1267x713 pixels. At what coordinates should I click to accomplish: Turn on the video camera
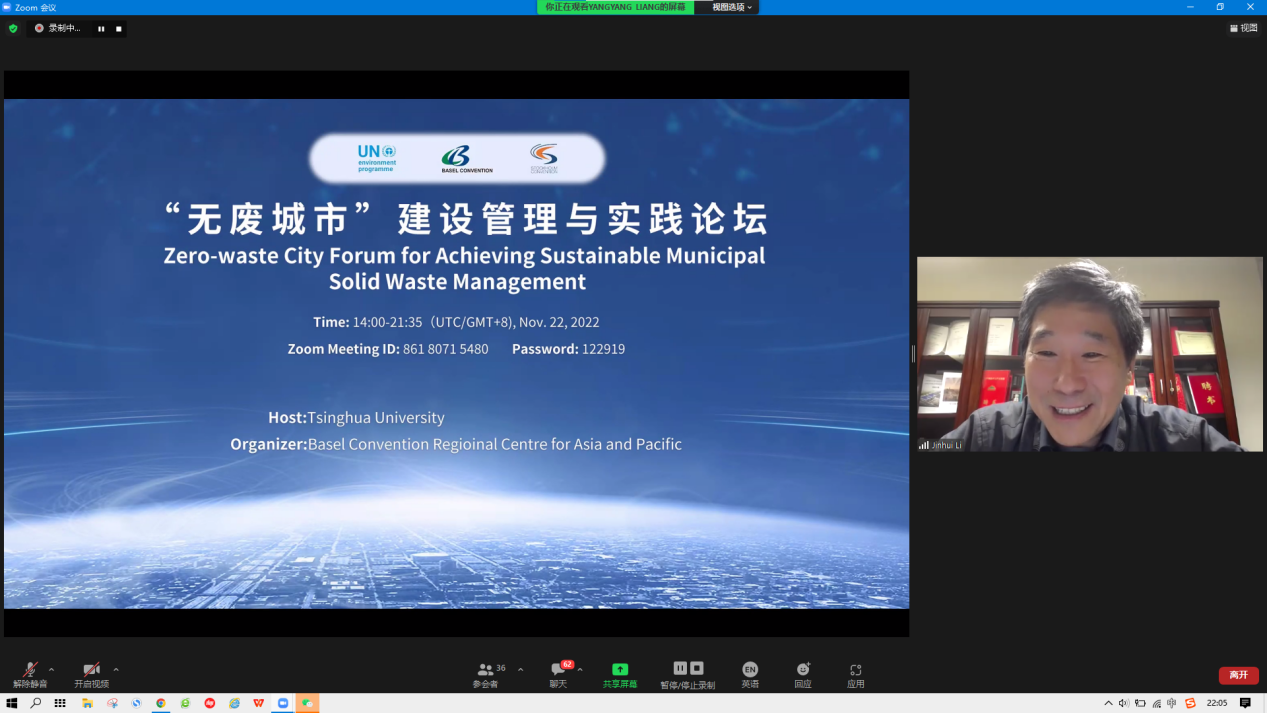click(91, 674)
